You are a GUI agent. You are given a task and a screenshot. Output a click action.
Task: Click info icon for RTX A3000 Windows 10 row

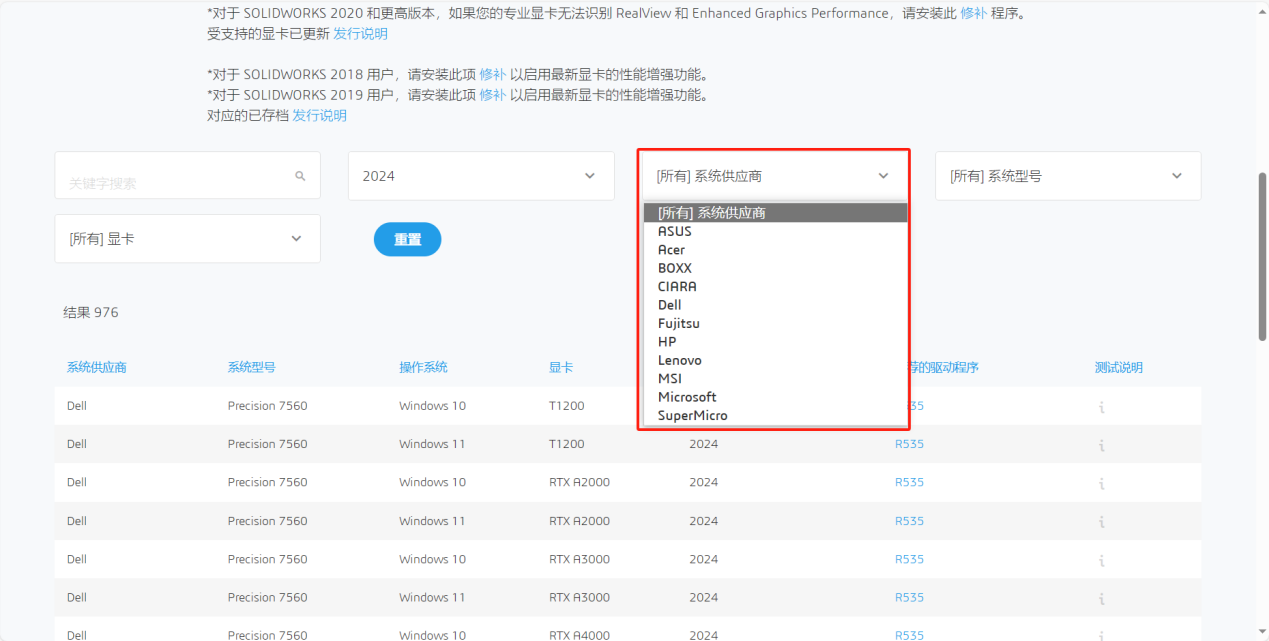click(x=1101, y=558)
